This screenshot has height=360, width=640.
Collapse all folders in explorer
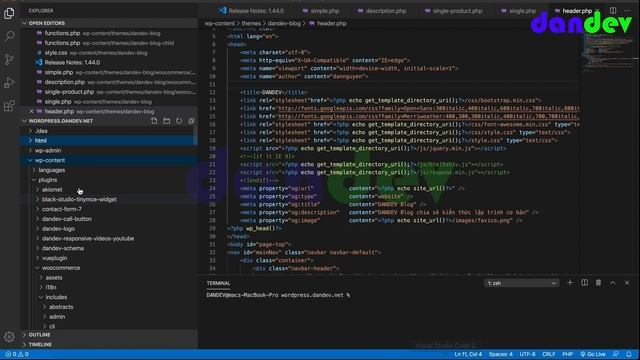click(x=191, y=121)
